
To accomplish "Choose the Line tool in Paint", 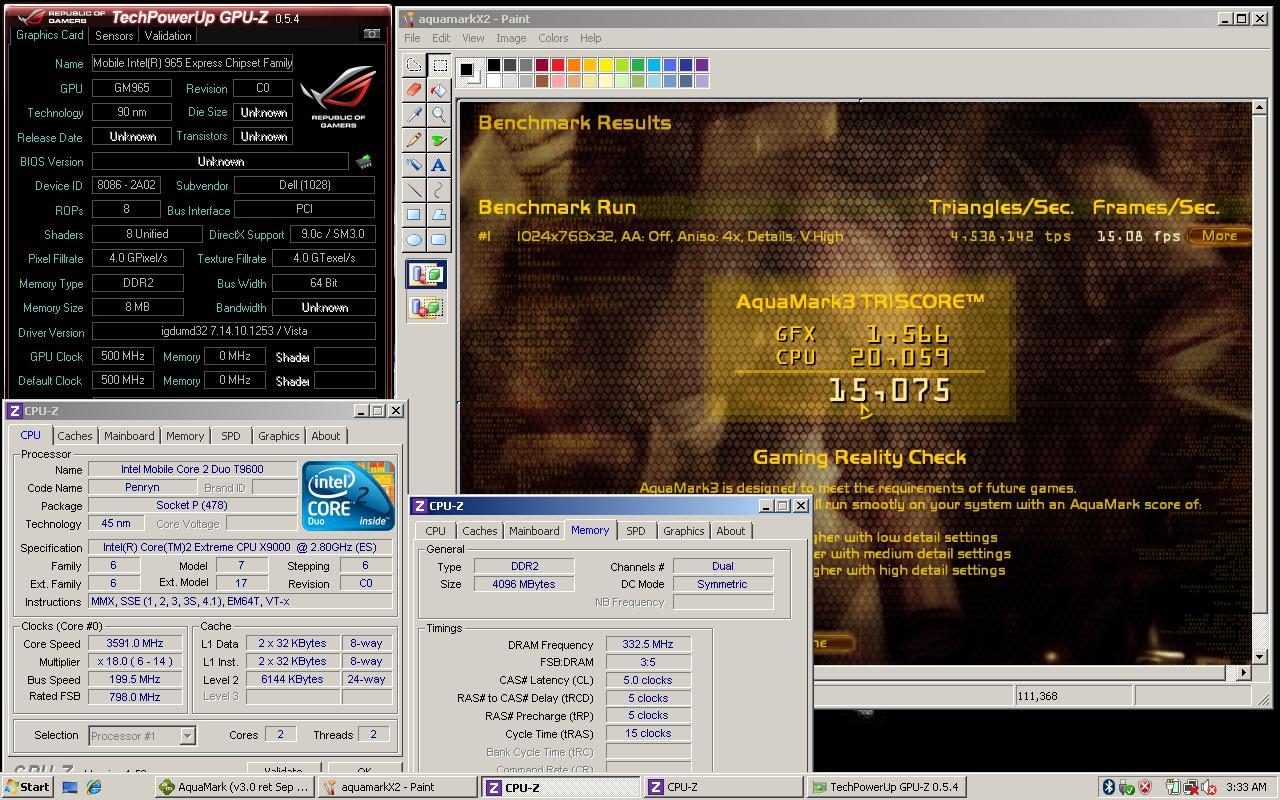I will click(x=414, y=190).
